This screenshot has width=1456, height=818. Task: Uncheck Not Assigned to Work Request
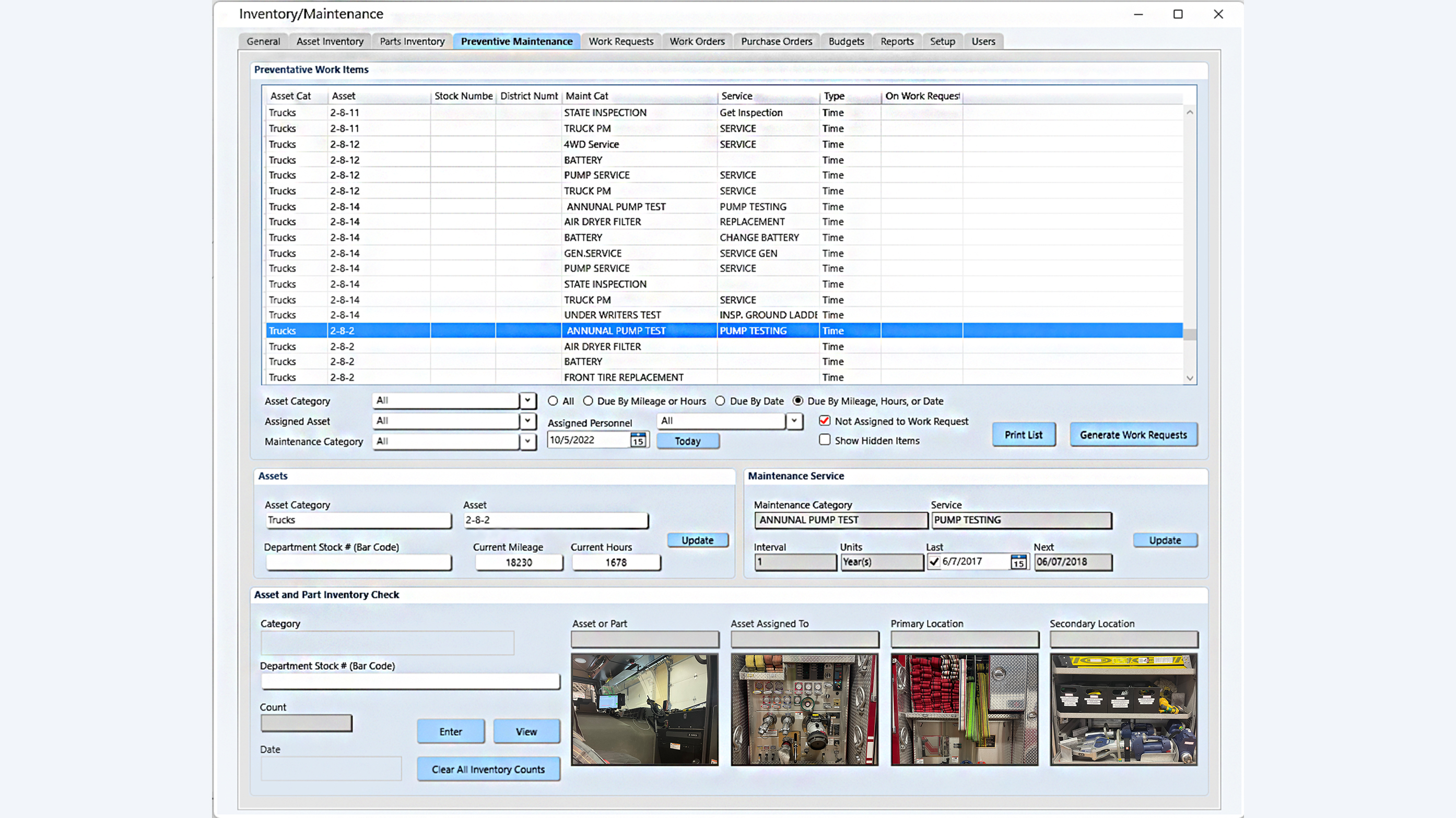(x=825, y=421)
